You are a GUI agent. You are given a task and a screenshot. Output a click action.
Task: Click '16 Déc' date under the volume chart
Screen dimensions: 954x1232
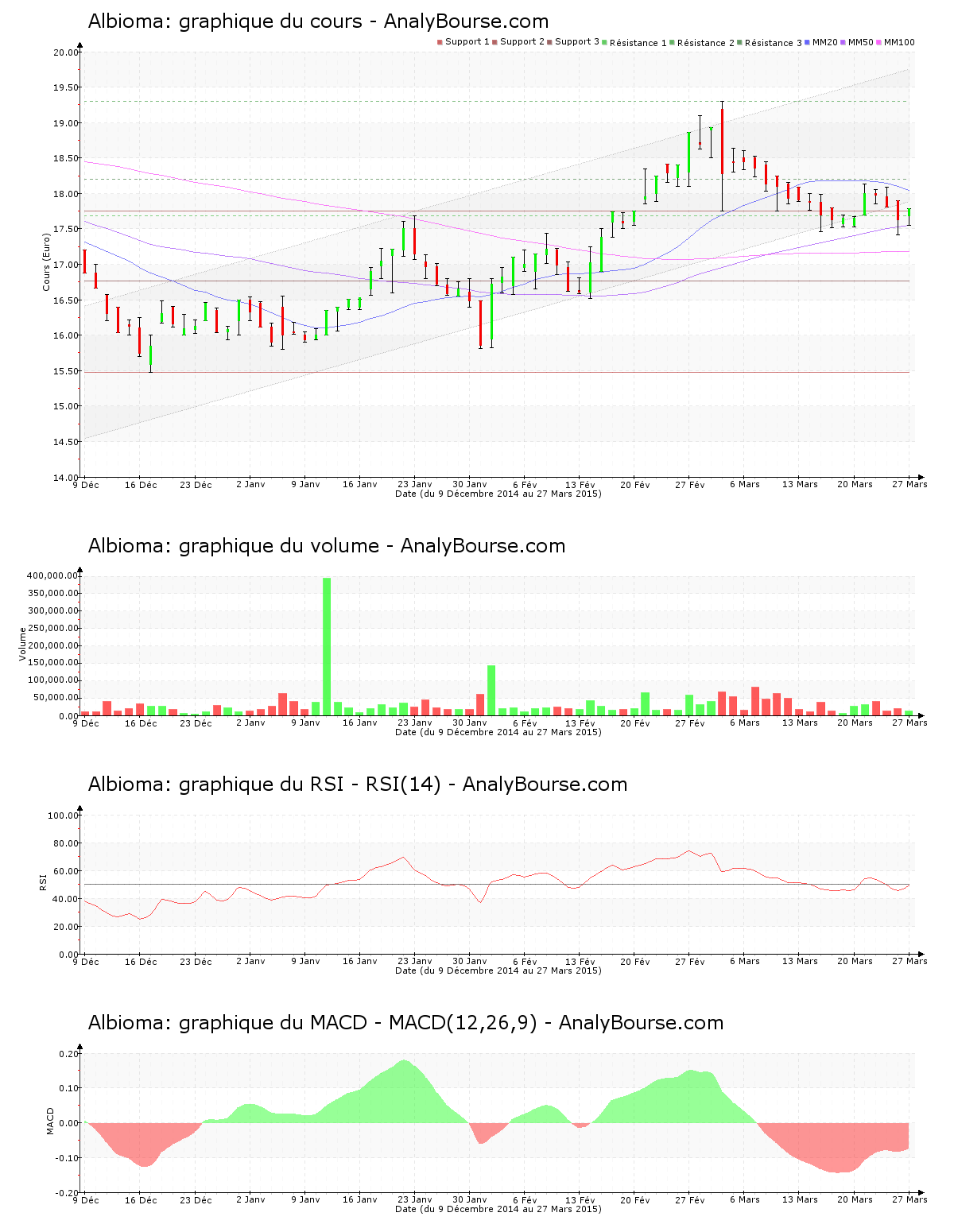[x=141, y=723]
